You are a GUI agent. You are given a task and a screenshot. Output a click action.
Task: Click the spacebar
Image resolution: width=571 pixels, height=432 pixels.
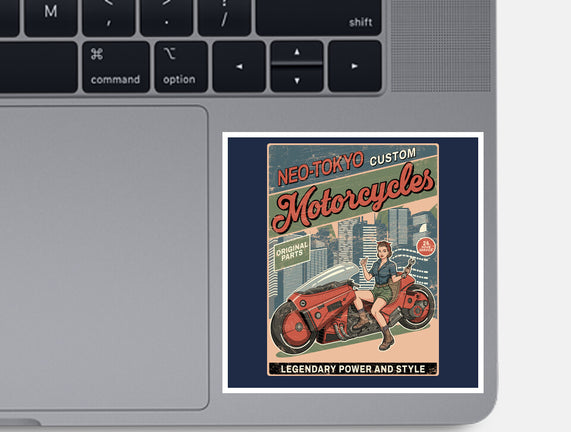38,67
